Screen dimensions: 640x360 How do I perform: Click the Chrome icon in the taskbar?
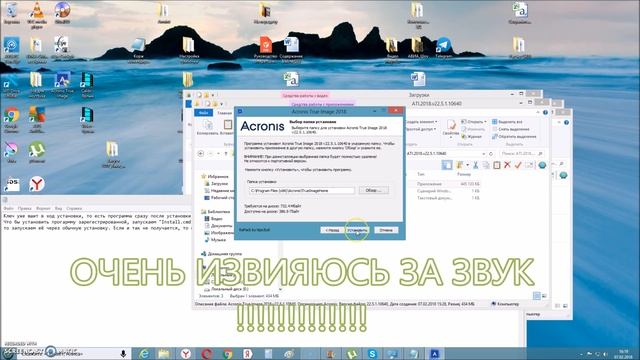[227, 353]
